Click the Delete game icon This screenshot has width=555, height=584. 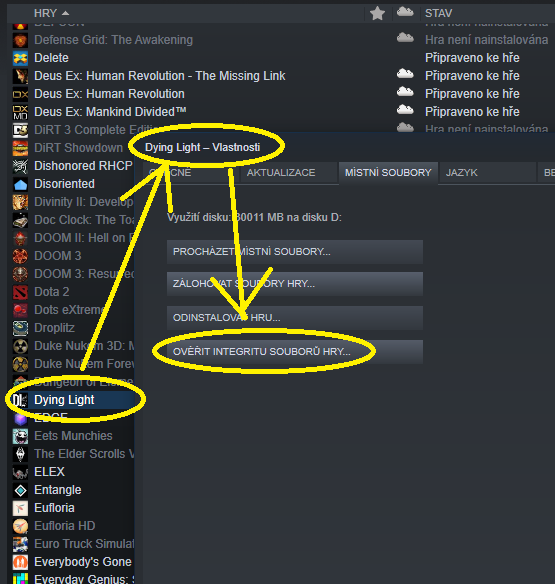(20, 58)
